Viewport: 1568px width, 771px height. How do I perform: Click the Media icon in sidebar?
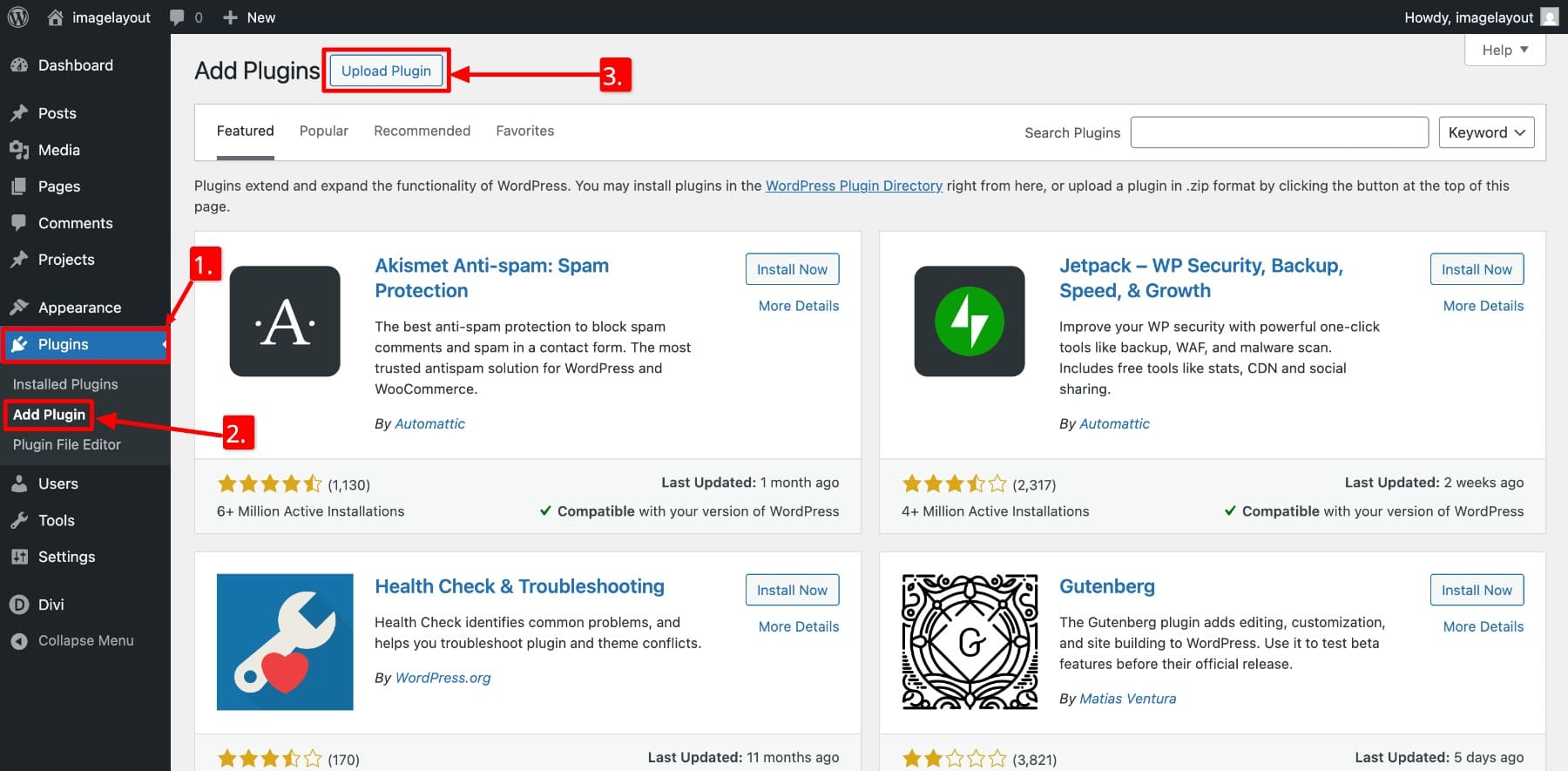(19, 150)
